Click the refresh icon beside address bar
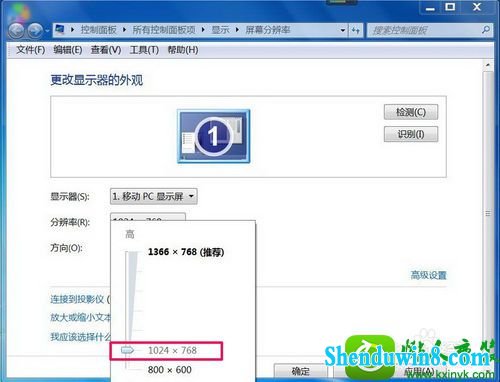This screenshot has width=500, height=382. pyautogui.click(x=356, y=30)
